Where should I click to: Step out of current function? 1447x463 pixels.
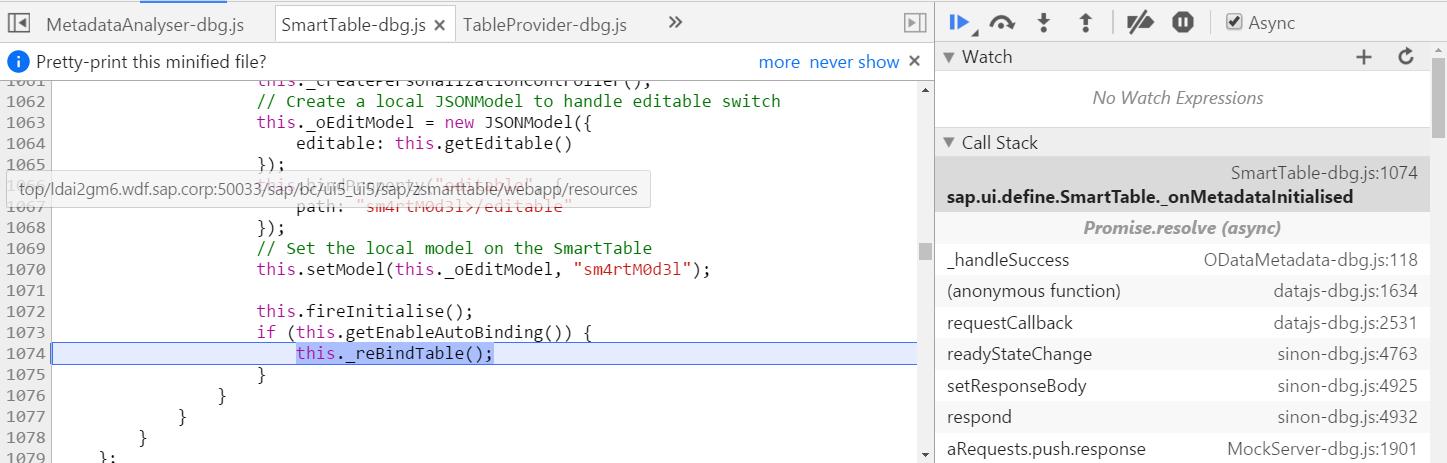(x=1085, y=22)
